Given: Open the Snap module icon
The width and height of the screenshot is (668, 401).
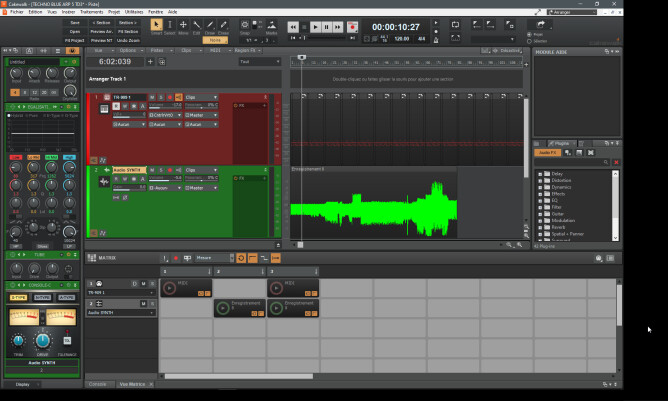Looking at the screenshot, I should 245,25.
